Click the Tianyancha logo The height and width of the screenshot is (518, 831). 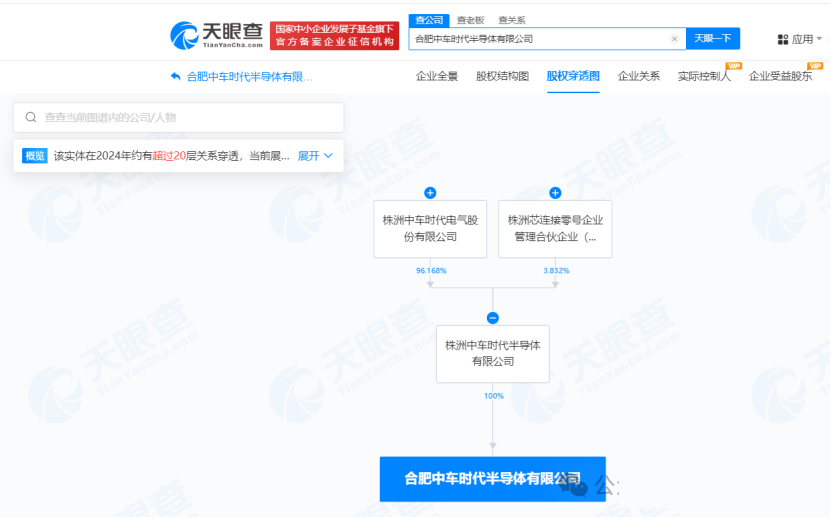(x=216, y=36)
